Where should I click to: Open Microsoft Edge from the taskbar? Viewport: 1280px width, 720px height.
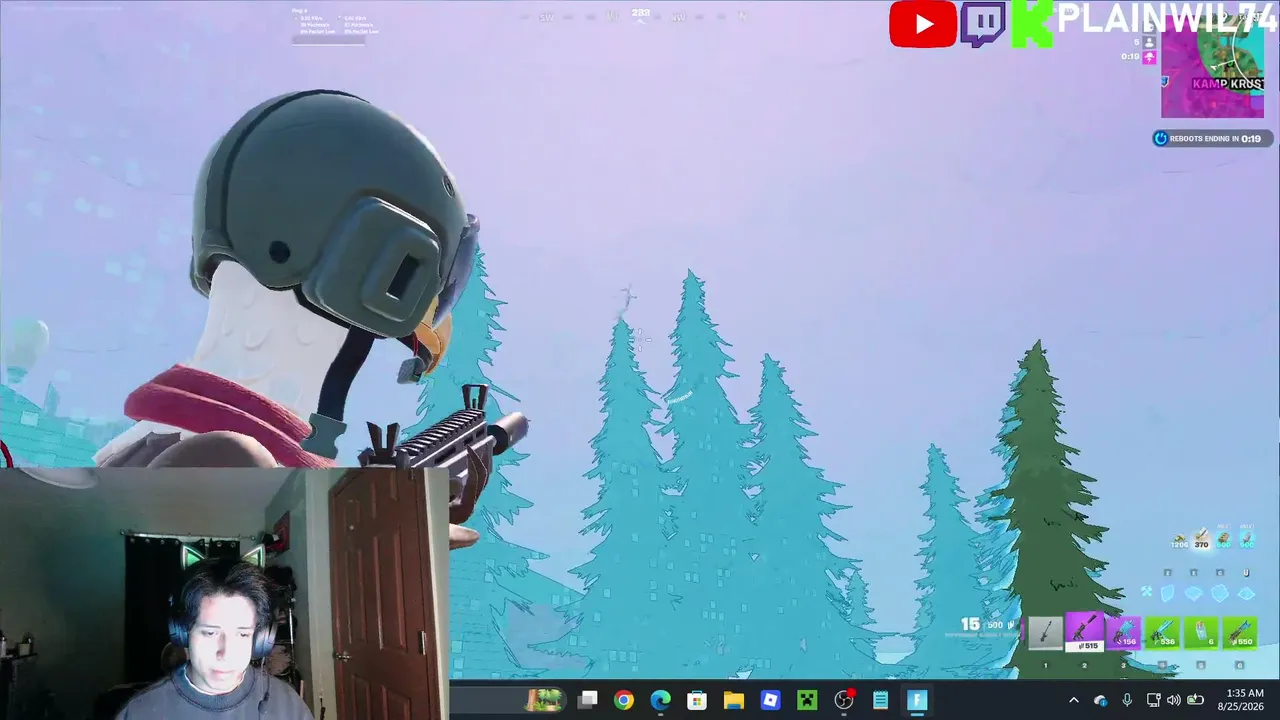[x=660, y=700]
